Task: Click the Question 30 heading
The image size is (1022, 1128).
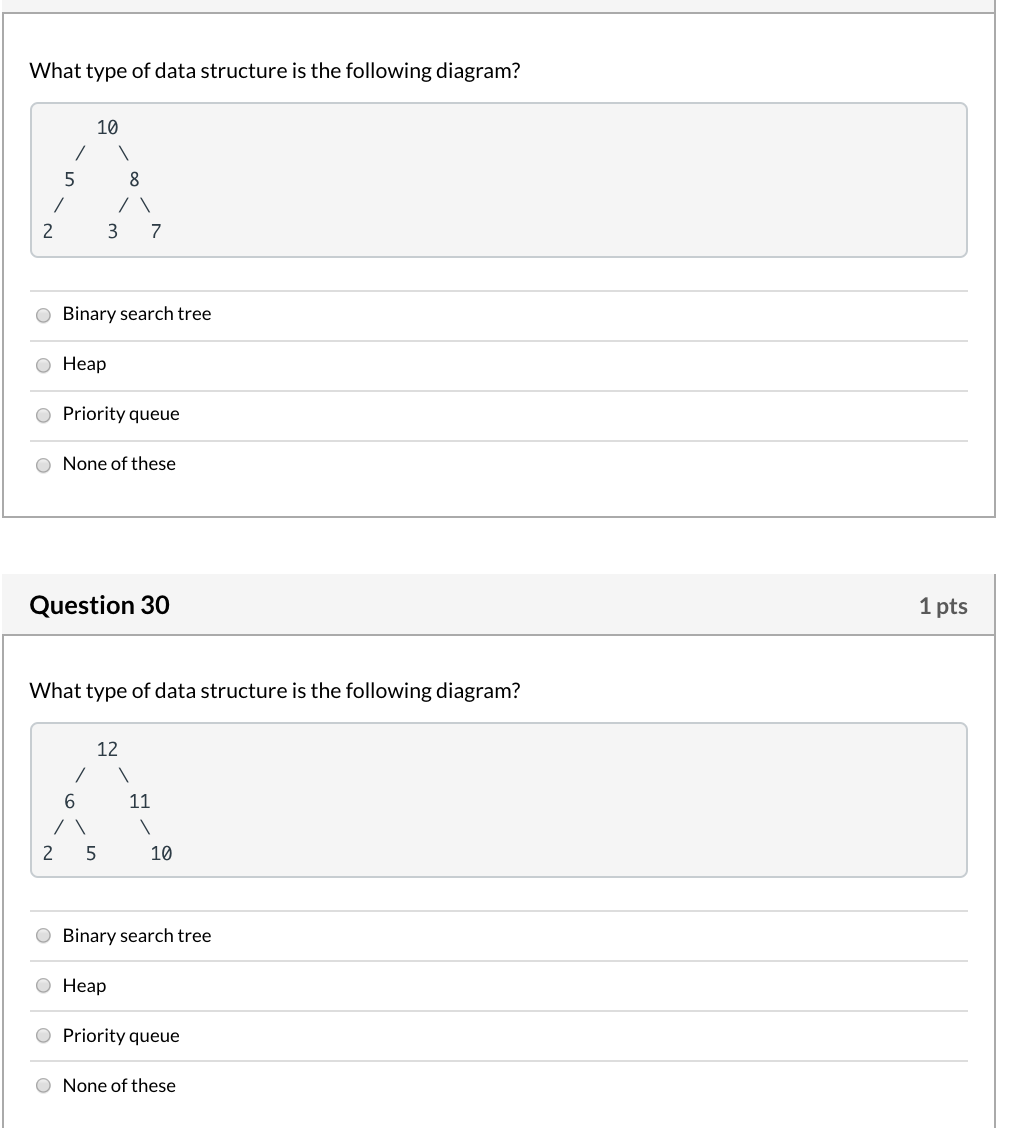Action: (x=101, y=605)
